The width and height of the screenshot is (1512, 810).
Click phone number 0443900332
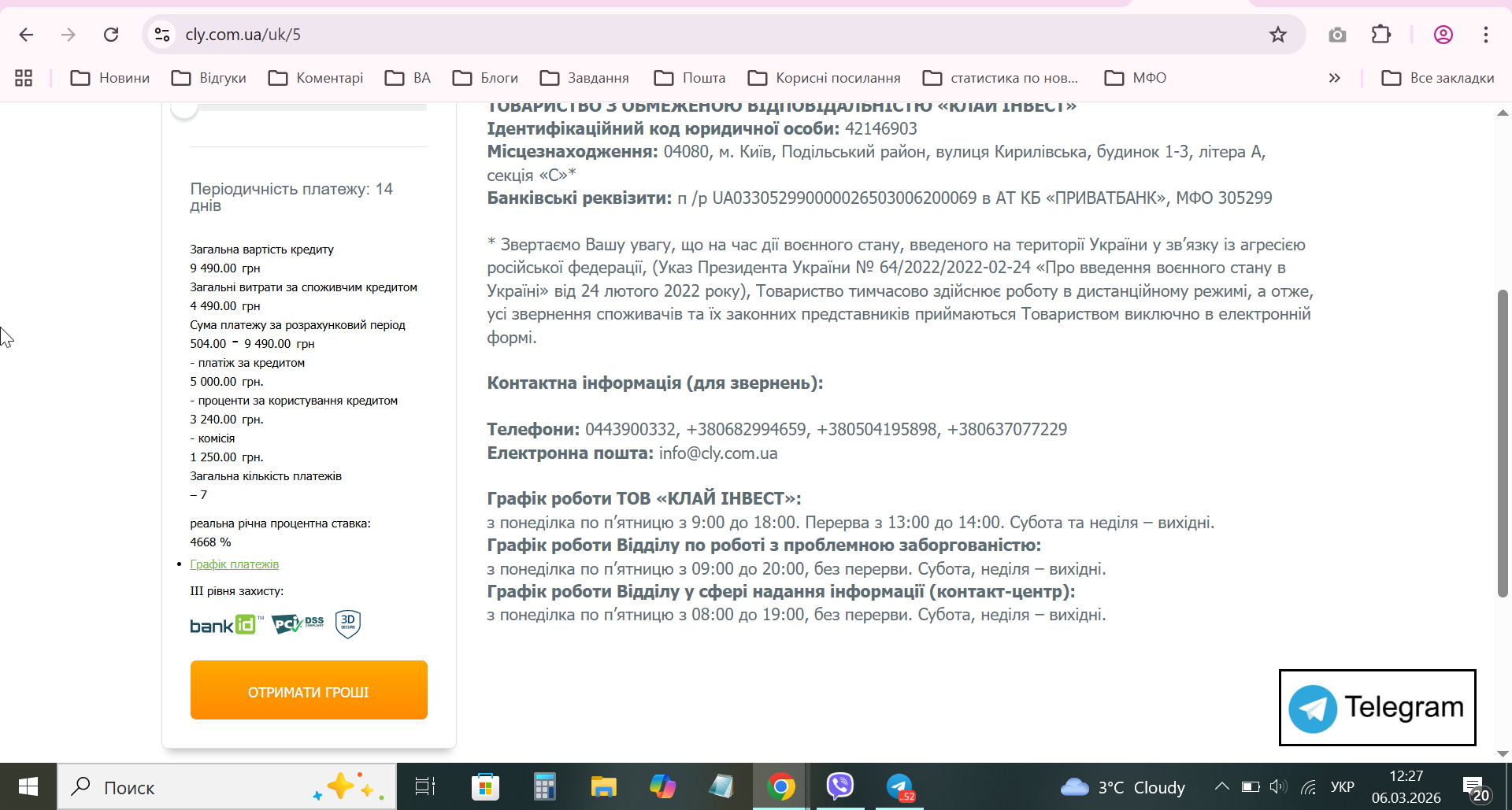click(630, 430)
